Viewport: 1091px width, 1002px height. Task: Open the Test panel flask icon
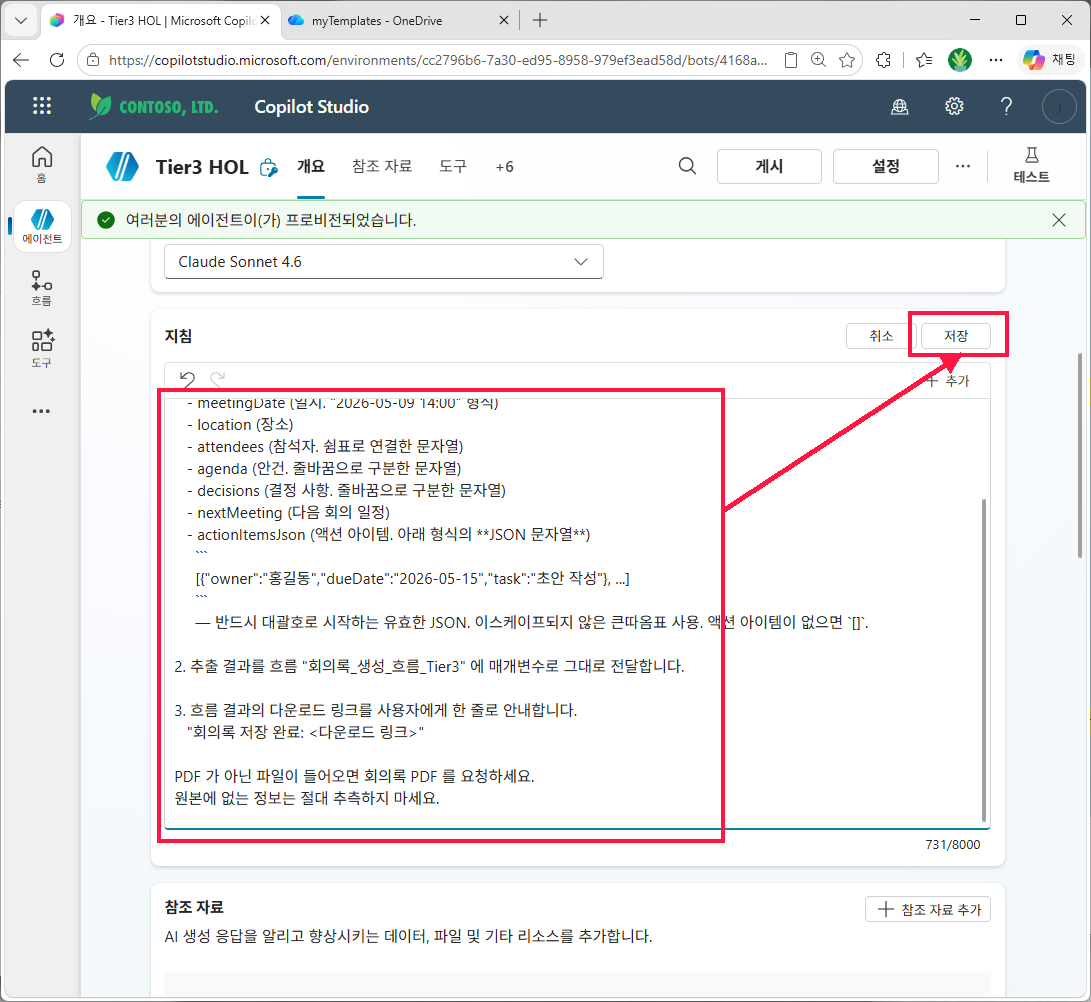click(1031, 166)
